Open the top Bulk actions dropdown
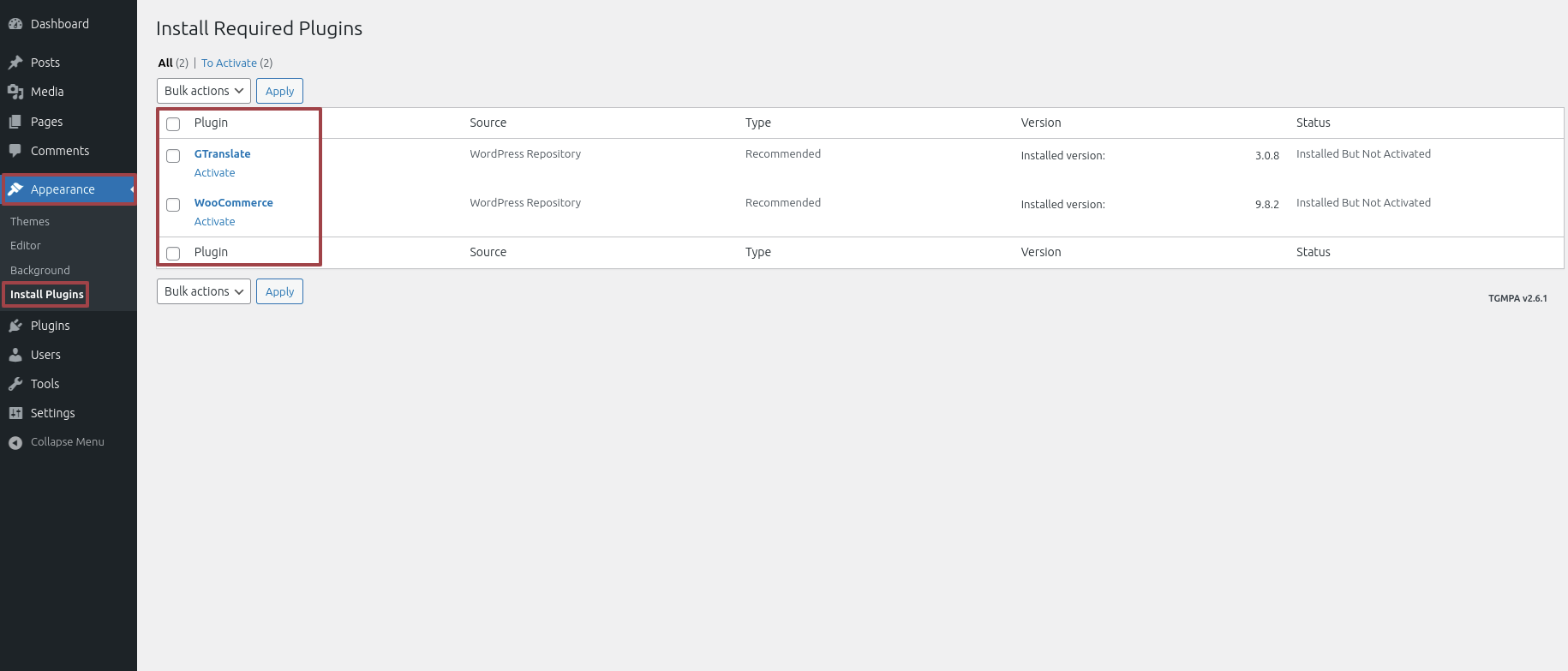This screenshot has height=671, width=1568. pyautogui.click(x=204, y=91)
